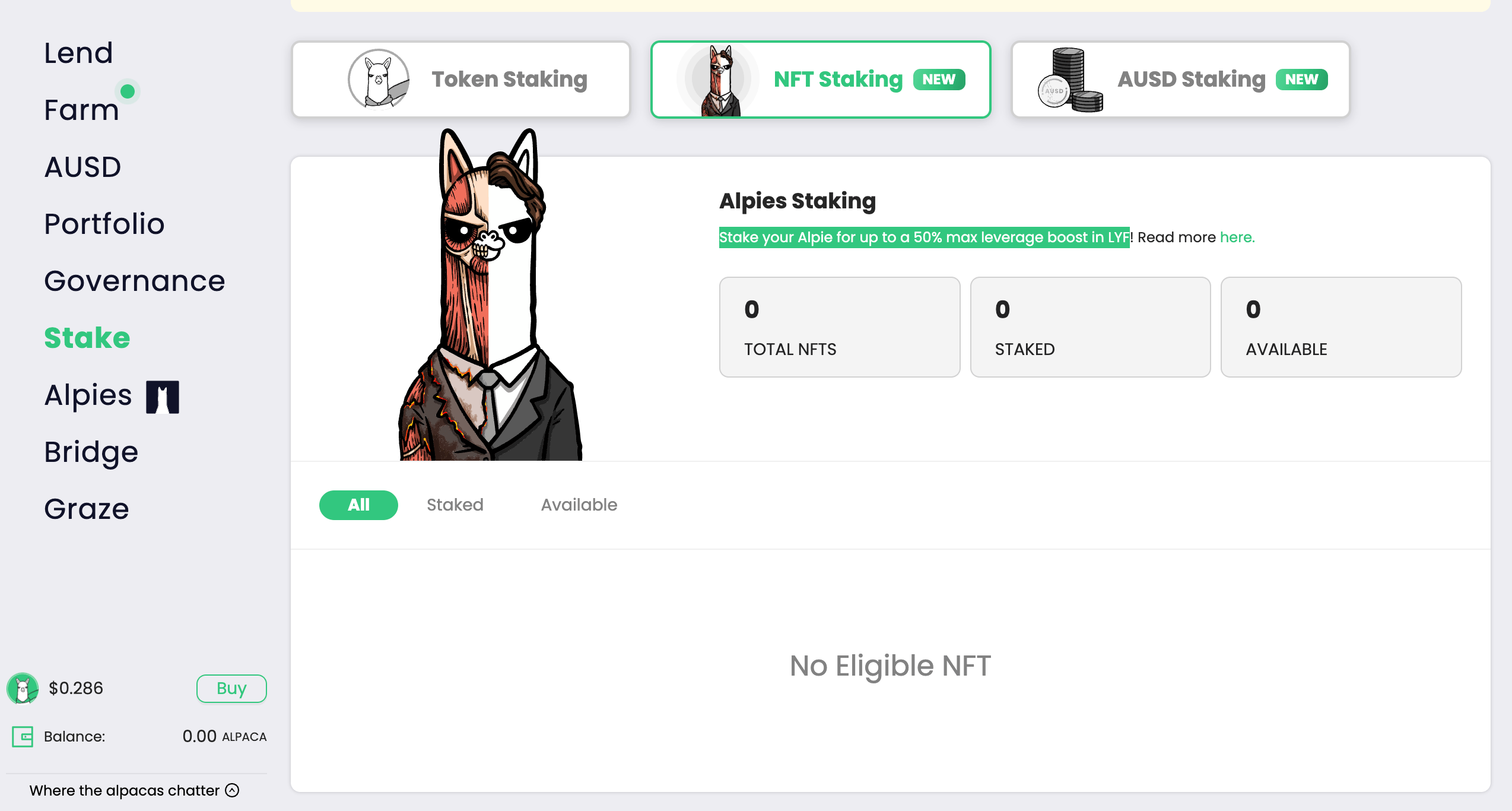Select the Available filter
This screenshot has height=811, width=1512.
pos(579,505)
